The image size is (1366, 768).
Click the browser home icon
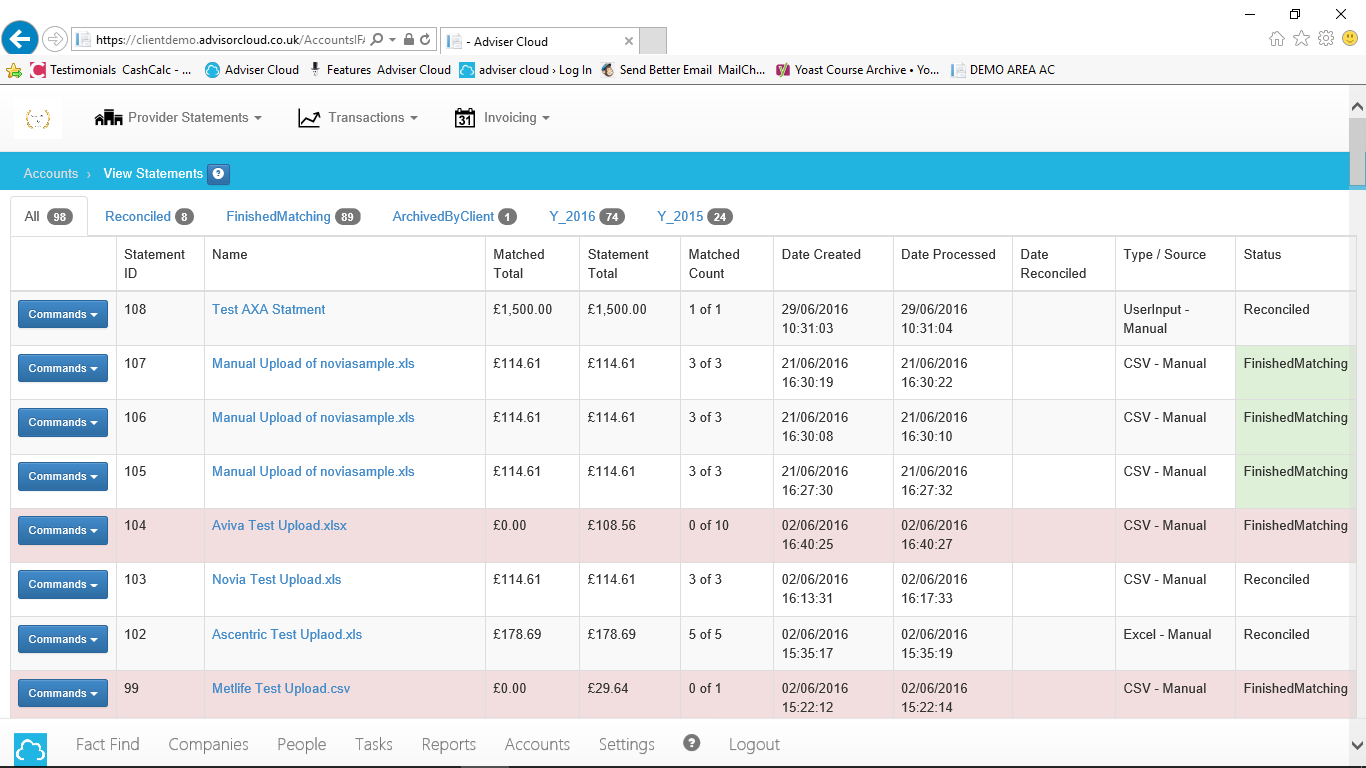[1277, 39]
